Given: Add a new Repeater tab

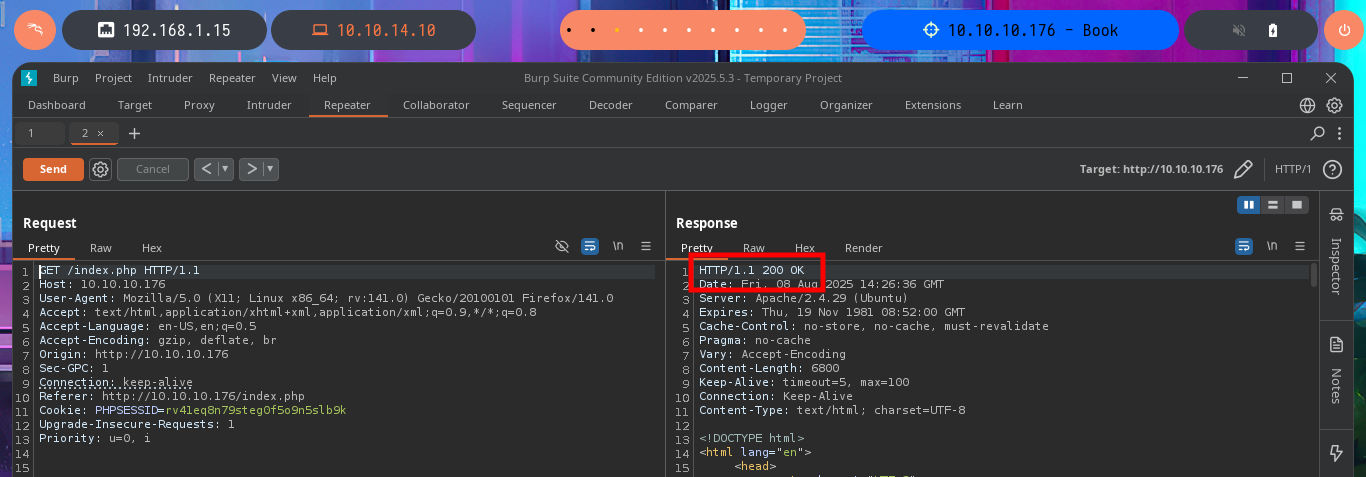Looking at the screenshot, I should pyautogui.click(x=134, y=133).
